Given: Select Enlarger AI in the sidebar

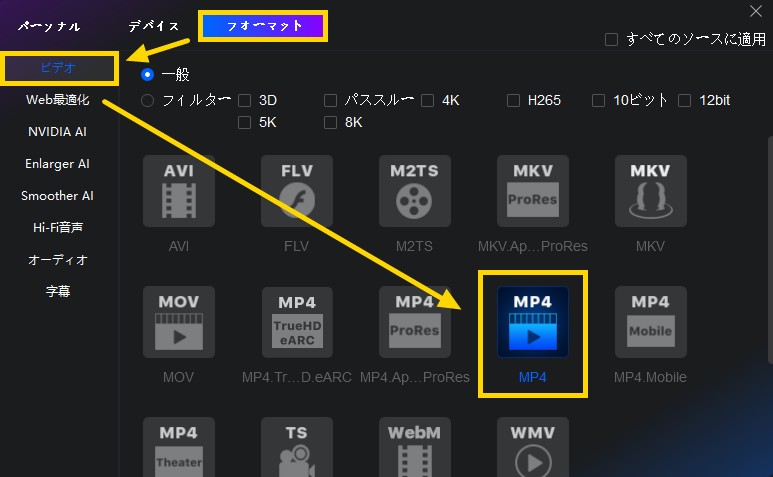Looking at the screenshot, I should click(58, 164).
